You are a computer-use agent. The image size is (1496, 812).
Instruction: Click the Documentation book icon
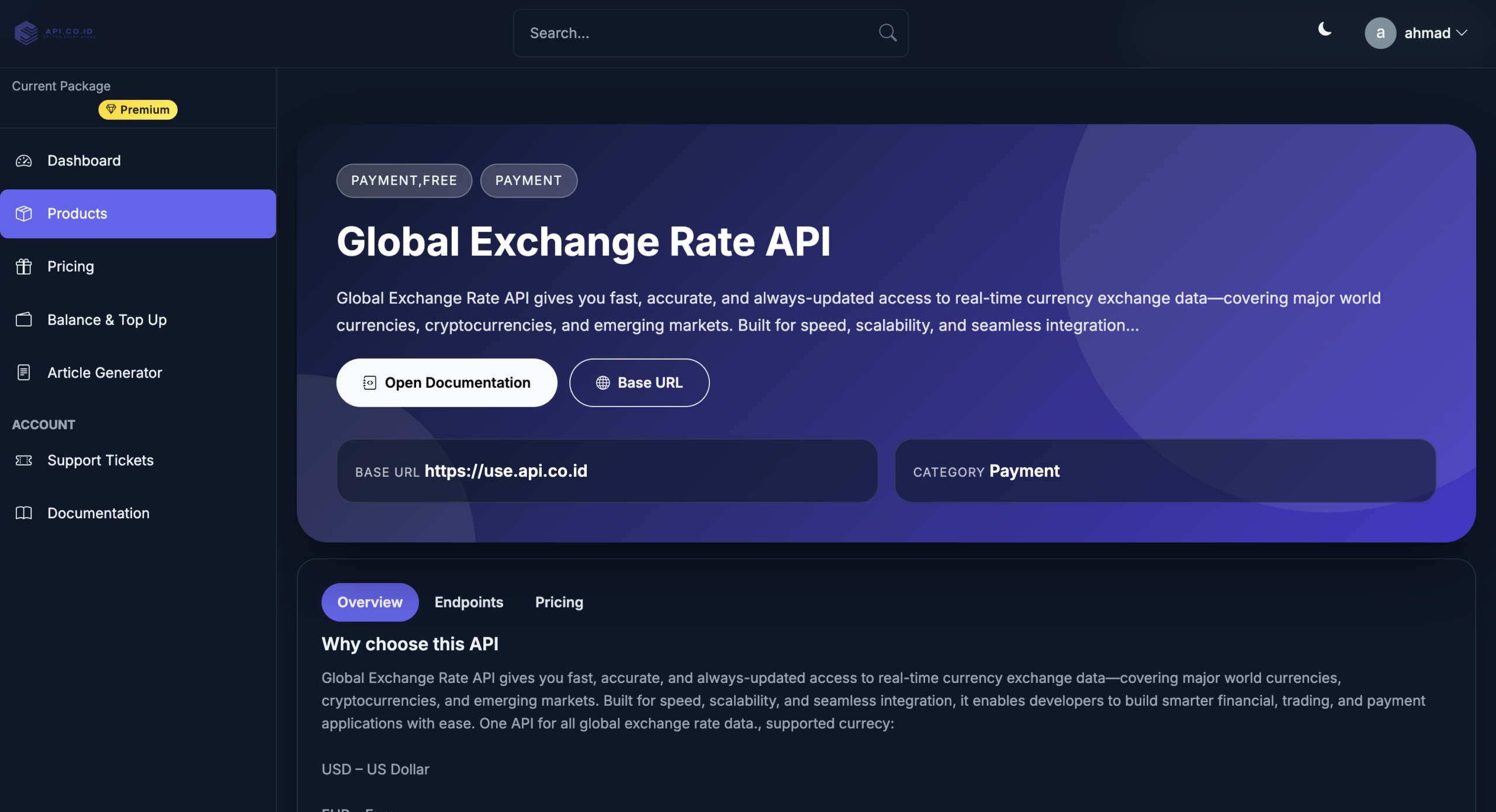23,513
